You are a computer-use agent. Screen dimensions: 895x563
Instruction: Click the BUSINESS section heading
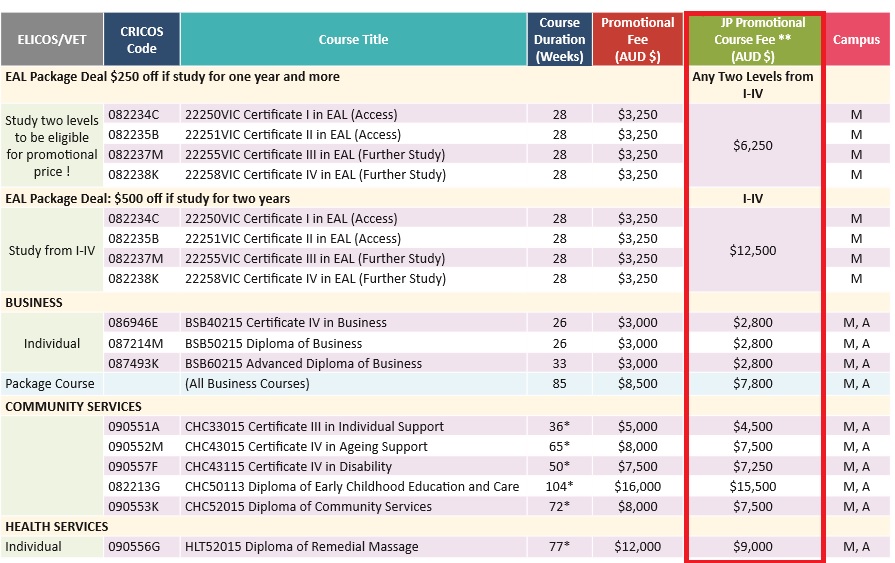click(34, 302)
